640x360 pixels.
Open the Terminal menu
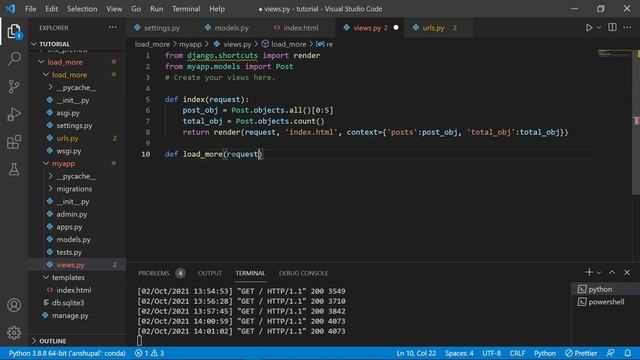click(186, 9)
